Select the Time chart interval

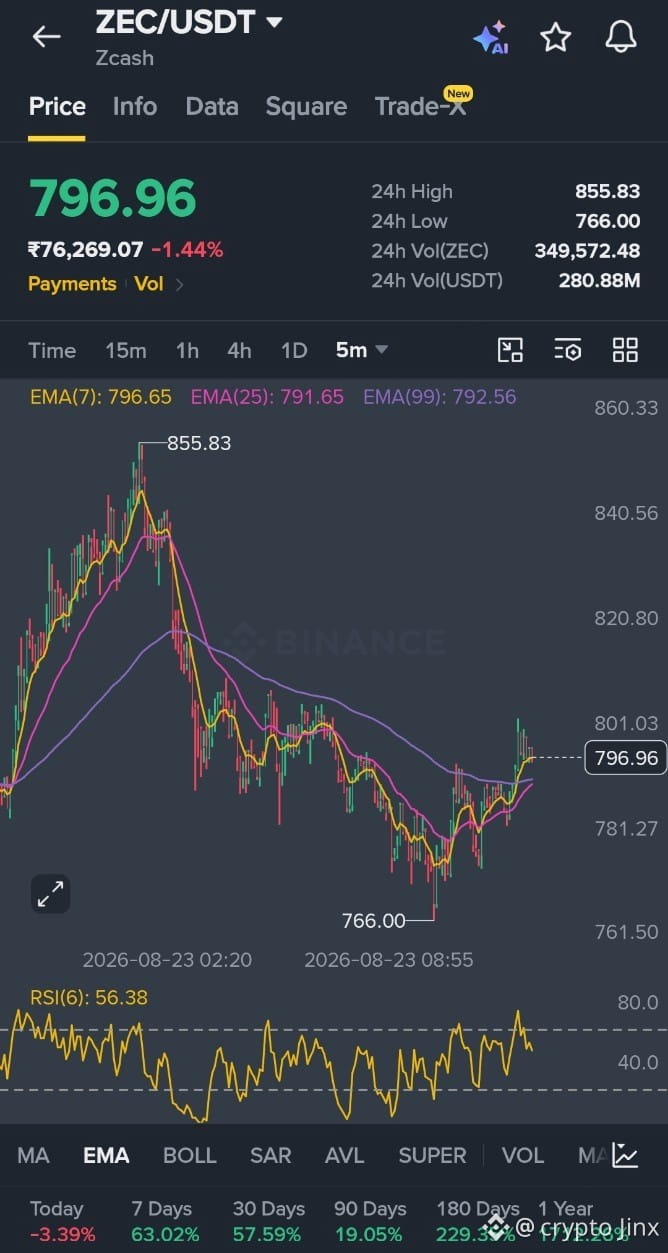click(x=52, y=350)
